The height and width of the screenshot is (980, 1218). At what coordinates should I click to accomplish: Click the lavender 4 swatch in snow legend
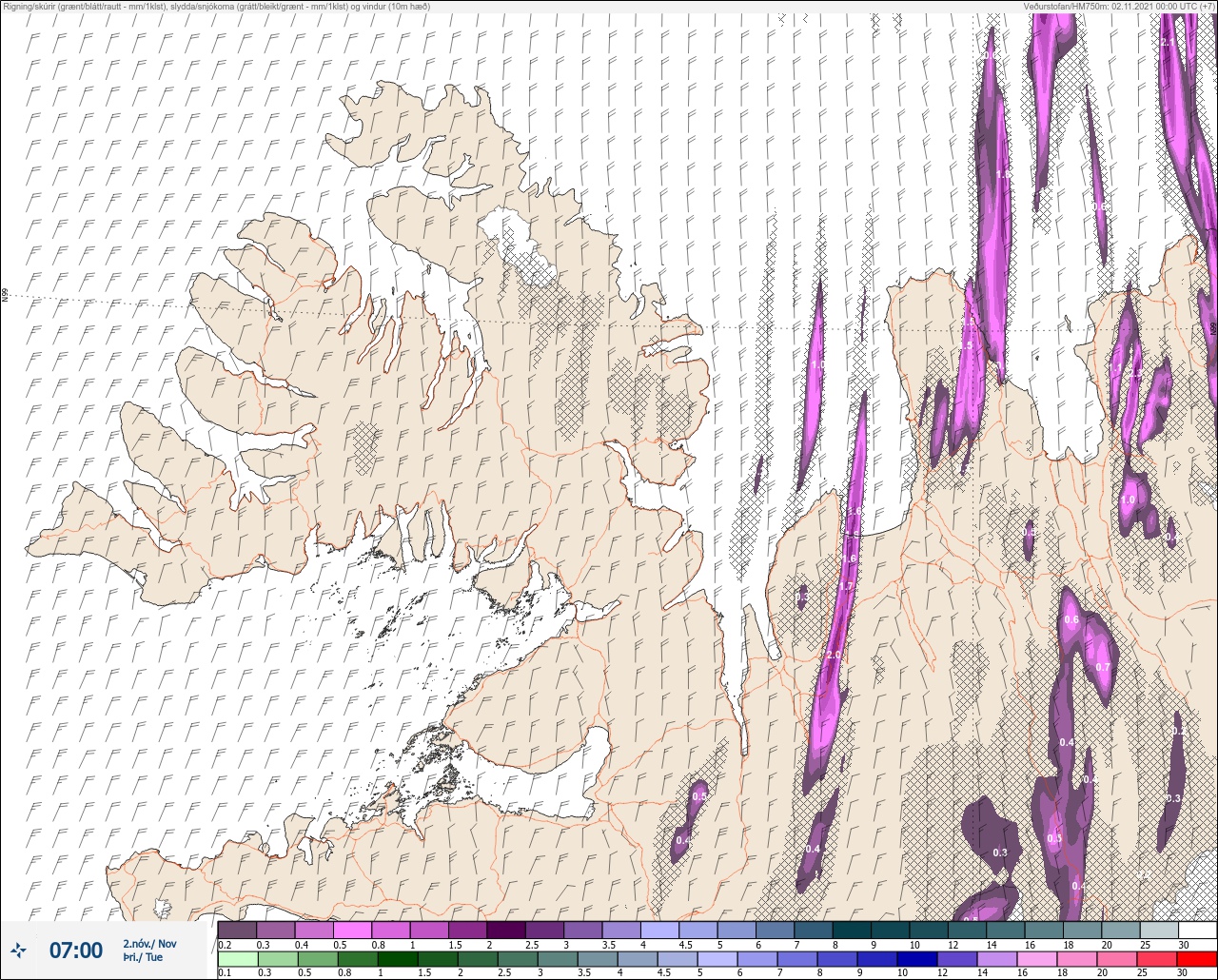pyautogui.click(x=659, y=930)
